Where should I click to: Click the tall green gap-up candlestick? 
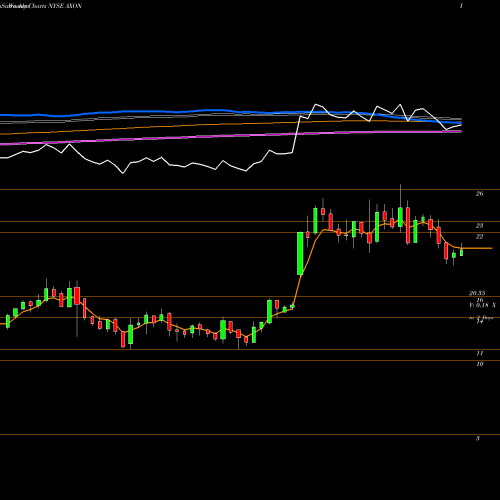pyautogui.click(x=300, y=253)
